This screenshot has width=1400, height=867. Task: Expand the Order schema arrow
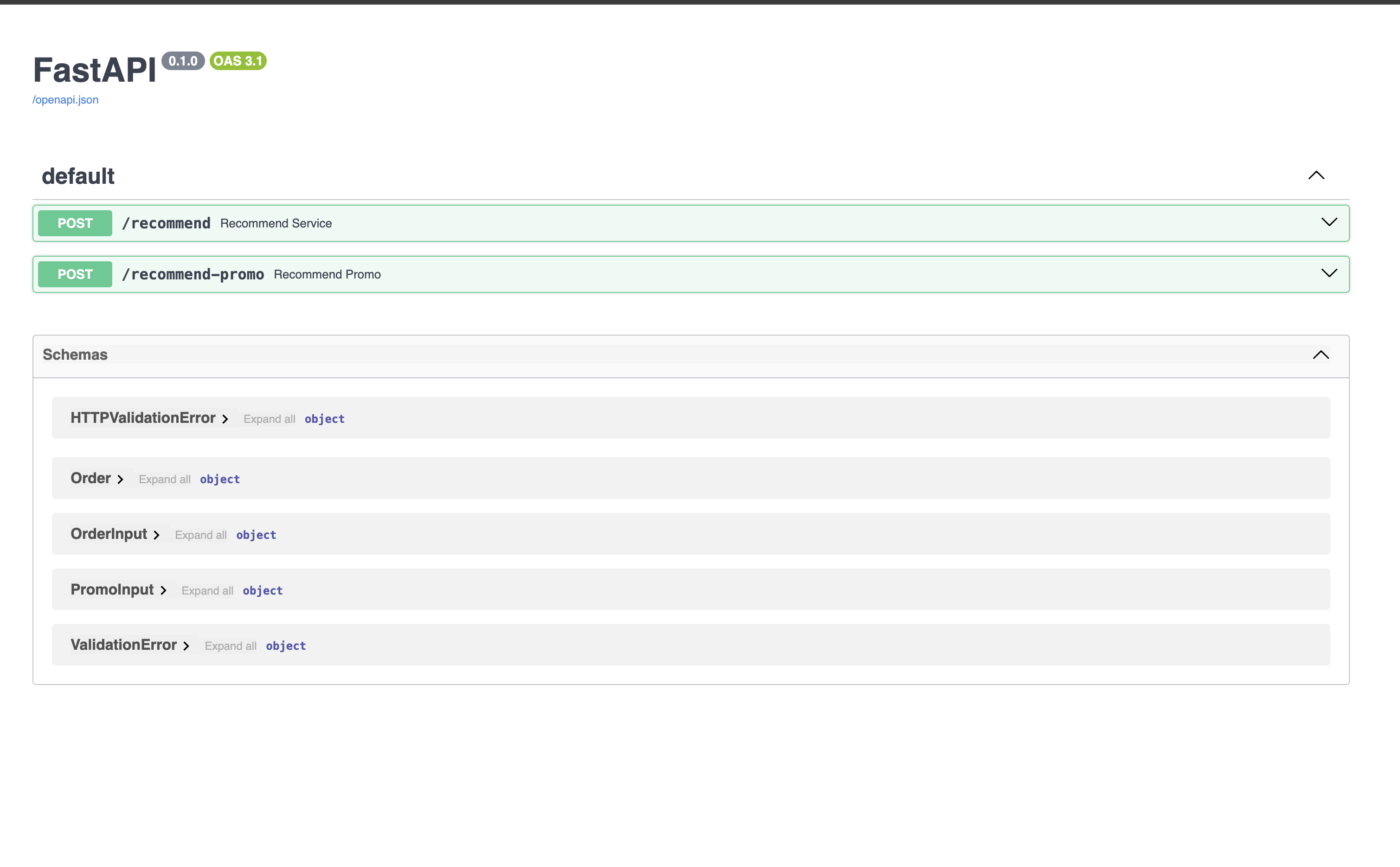[x=120, y=479]
